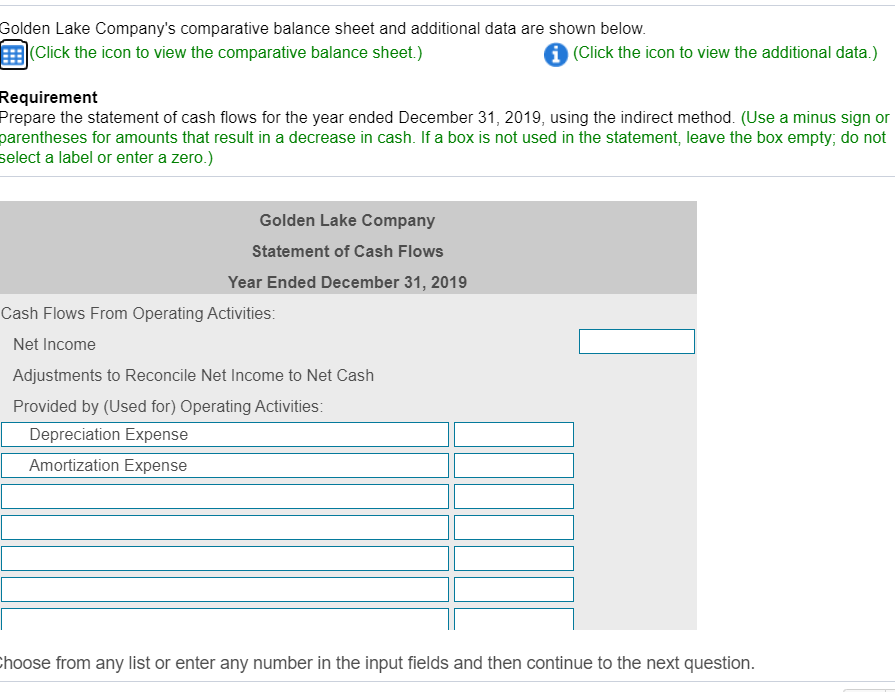Open the fourth adjustment label dropdown
Image resolution: width=895 pixels, height=692 pixels.
(x=224, y=527)
